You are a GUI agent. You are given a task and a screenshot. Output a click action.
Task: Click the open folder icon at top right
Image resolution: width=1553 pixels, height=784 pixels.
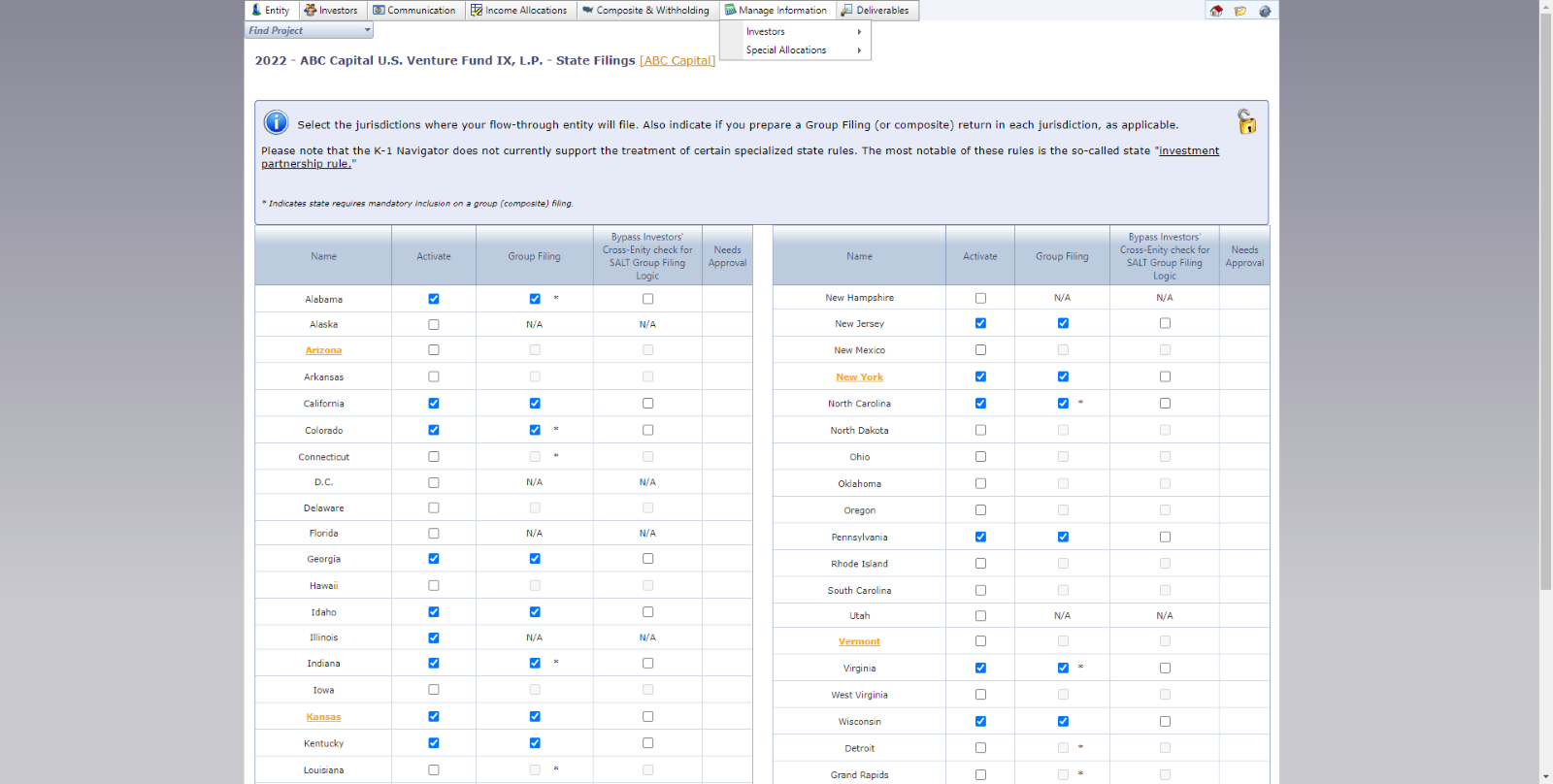pos(1240,11)
